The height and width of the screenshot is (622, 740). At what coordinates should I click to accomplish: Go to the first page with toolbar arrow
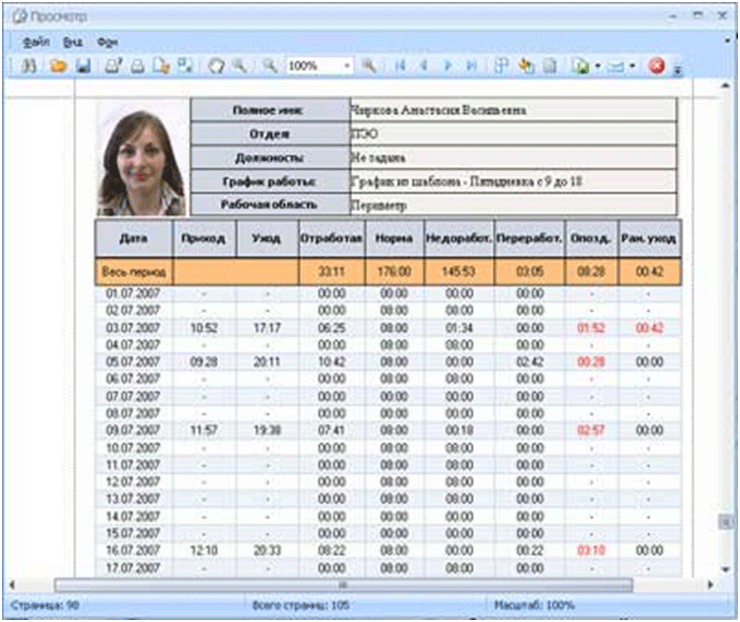(x=400, y=66)
